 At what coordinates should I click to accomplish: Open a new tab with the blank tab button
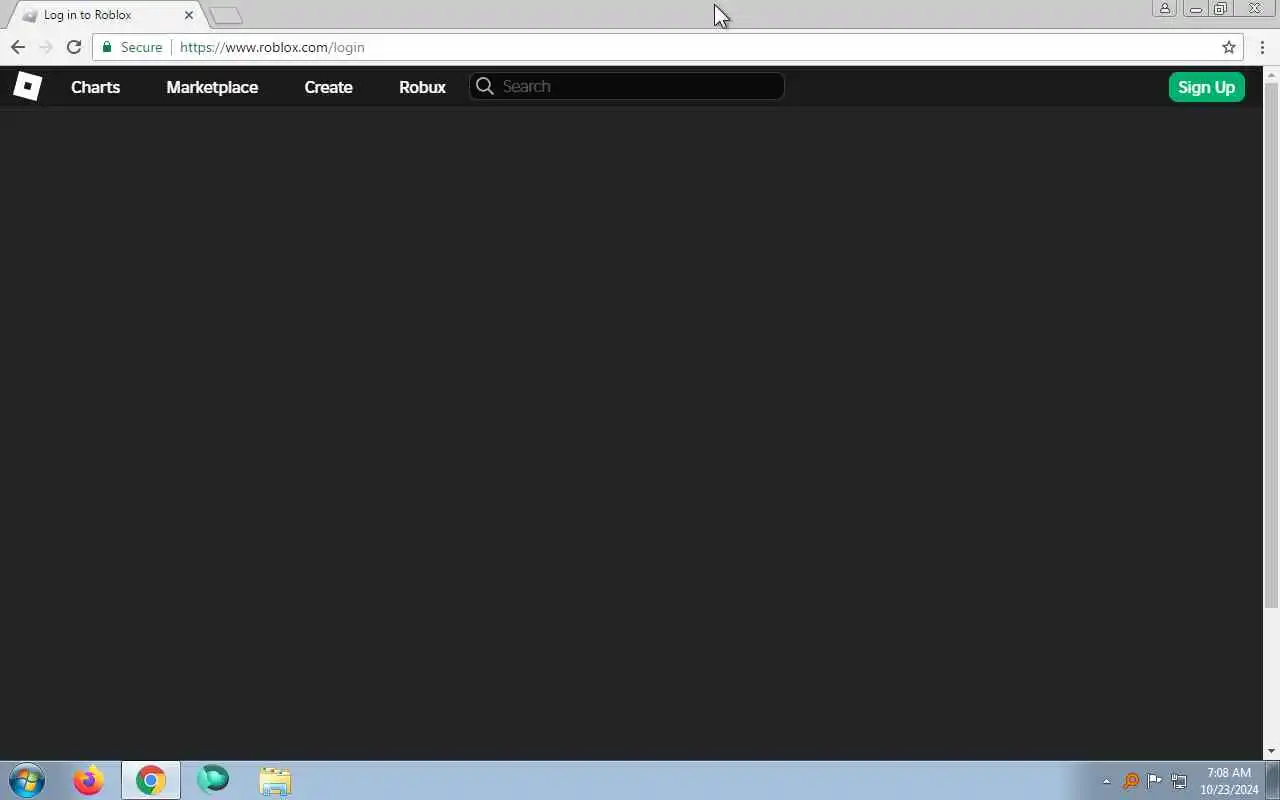(x=226, y=15)
